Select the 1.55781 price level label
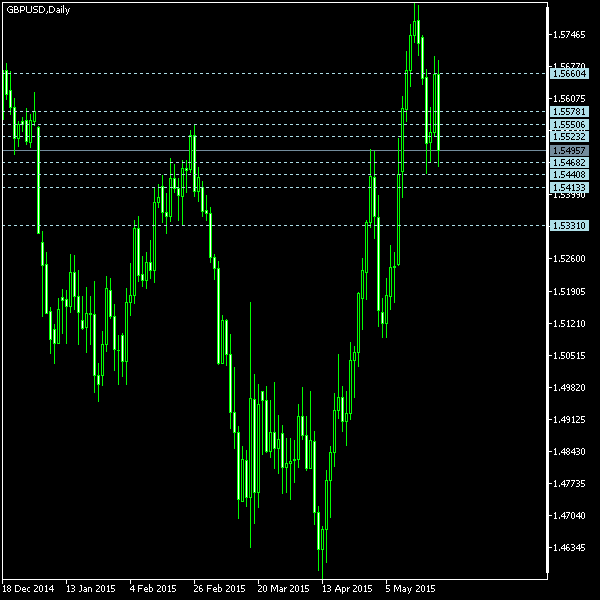Screen dimensions: 600x600 pos(569,112)
